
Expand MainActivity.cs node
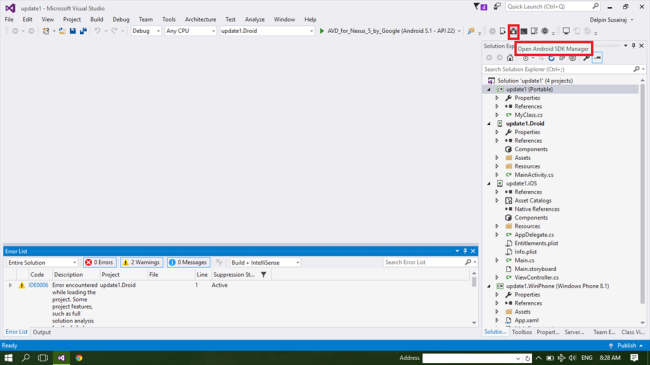[x=497, y=175]
